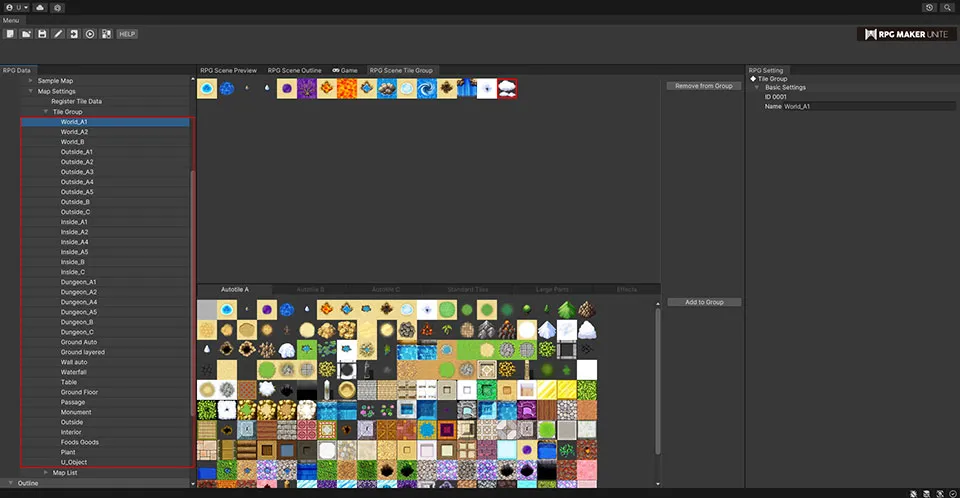Collapse the Basic Settings section

pos(760,87)
